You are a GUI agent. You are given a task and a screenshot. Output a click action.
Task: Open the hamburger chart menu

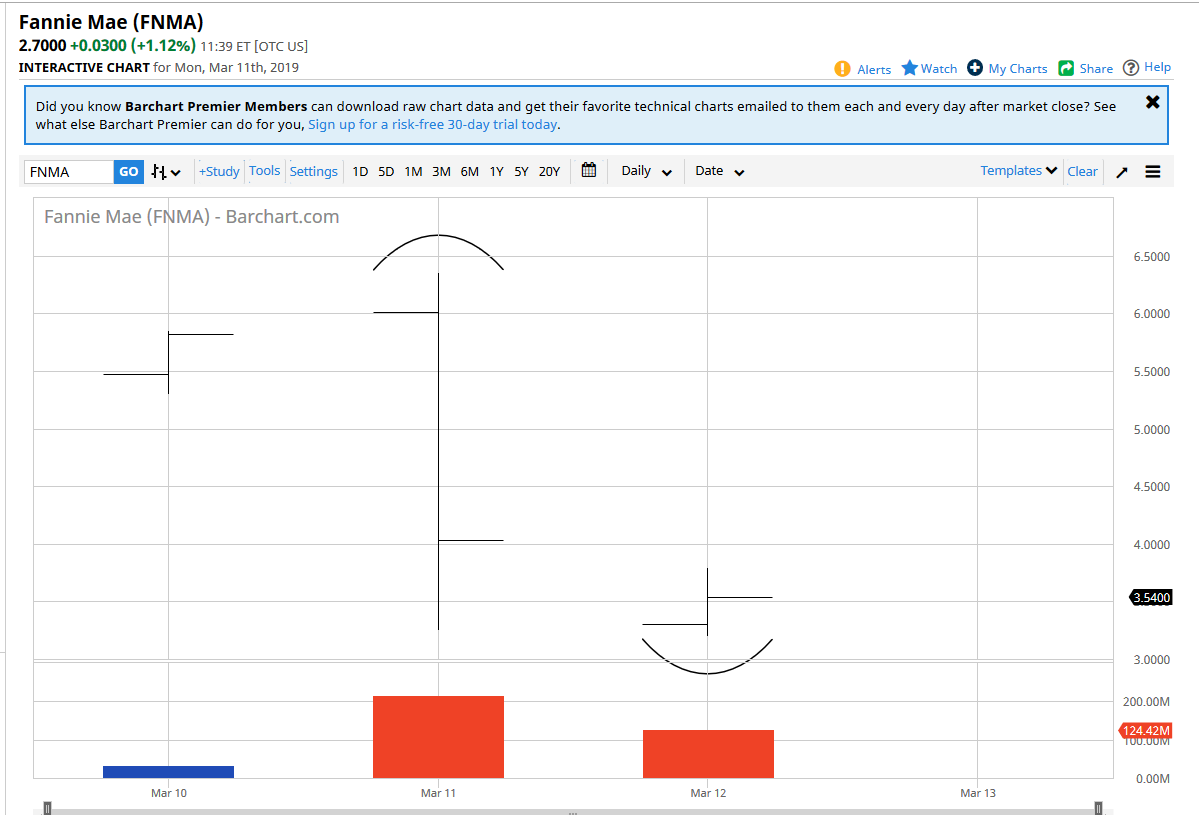pyautogui.click(x=1152, y=172)
